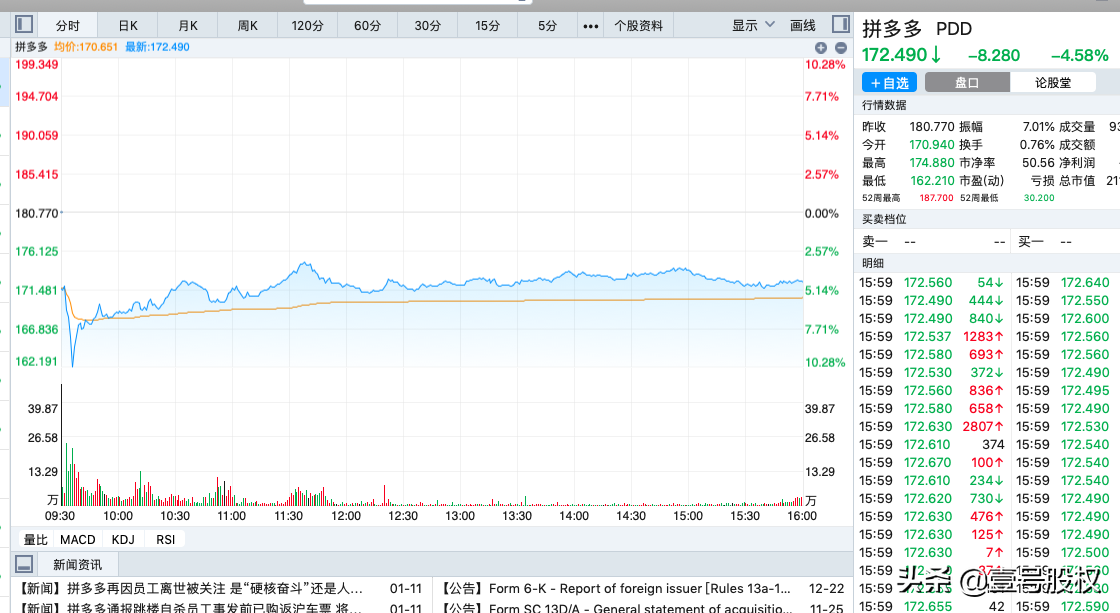Switch to 月K monthly chart tab
The width and height of the screenshot is (1120, 613).
click(x=188, y=26)
